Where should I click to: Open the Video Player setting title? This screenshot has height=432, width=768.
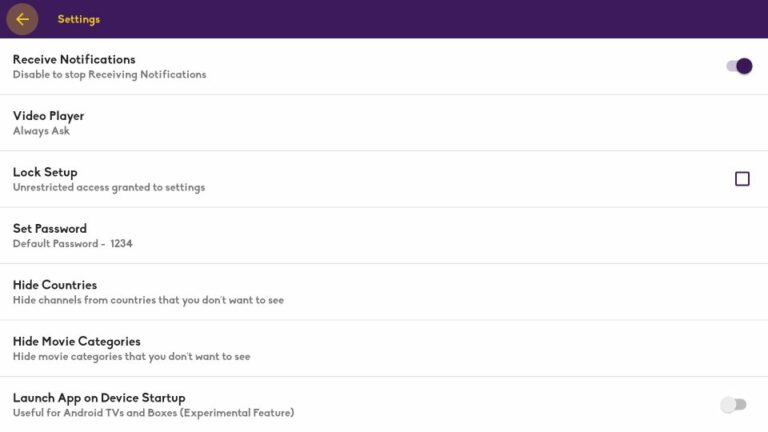coord(48,116)
